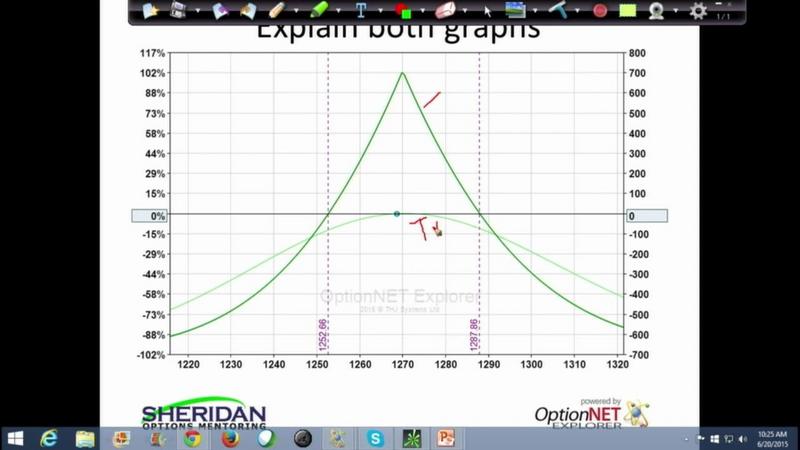Click the OptionNET Explorer logo
This screenshot has height=450, width=800.
click(592, 414)
